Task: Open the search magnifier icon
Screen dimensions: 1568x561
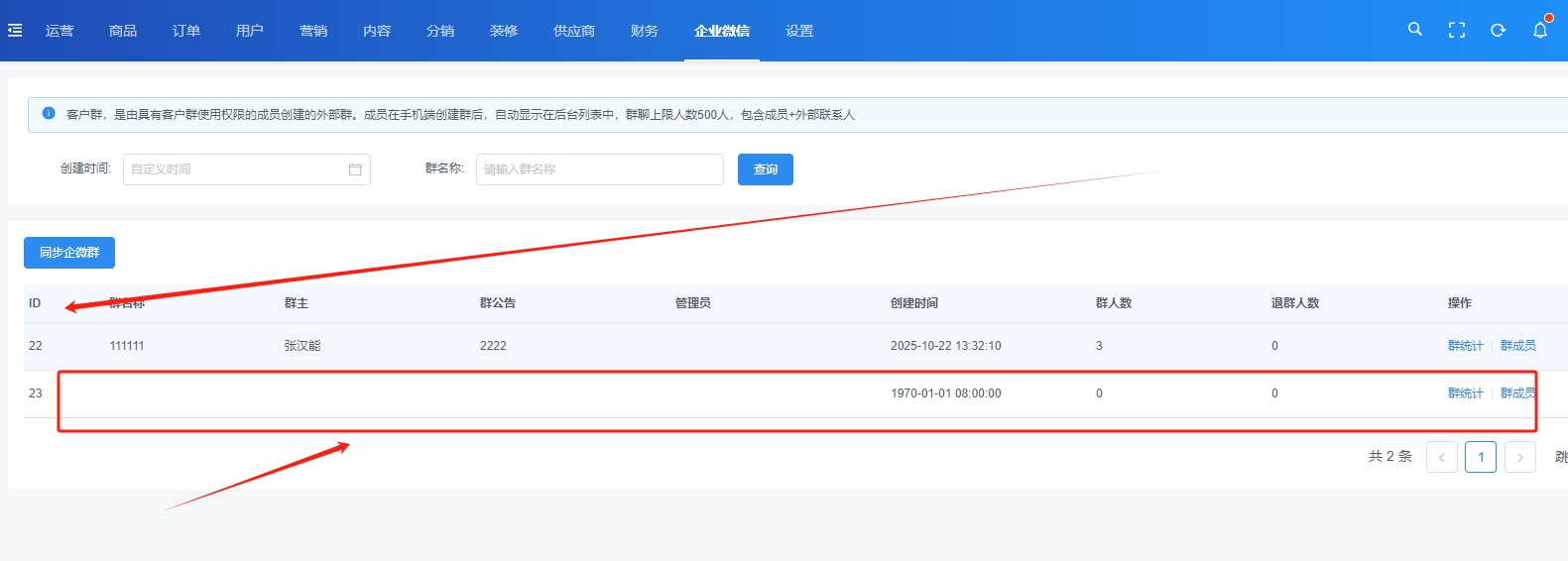Action: (1415, 30)
